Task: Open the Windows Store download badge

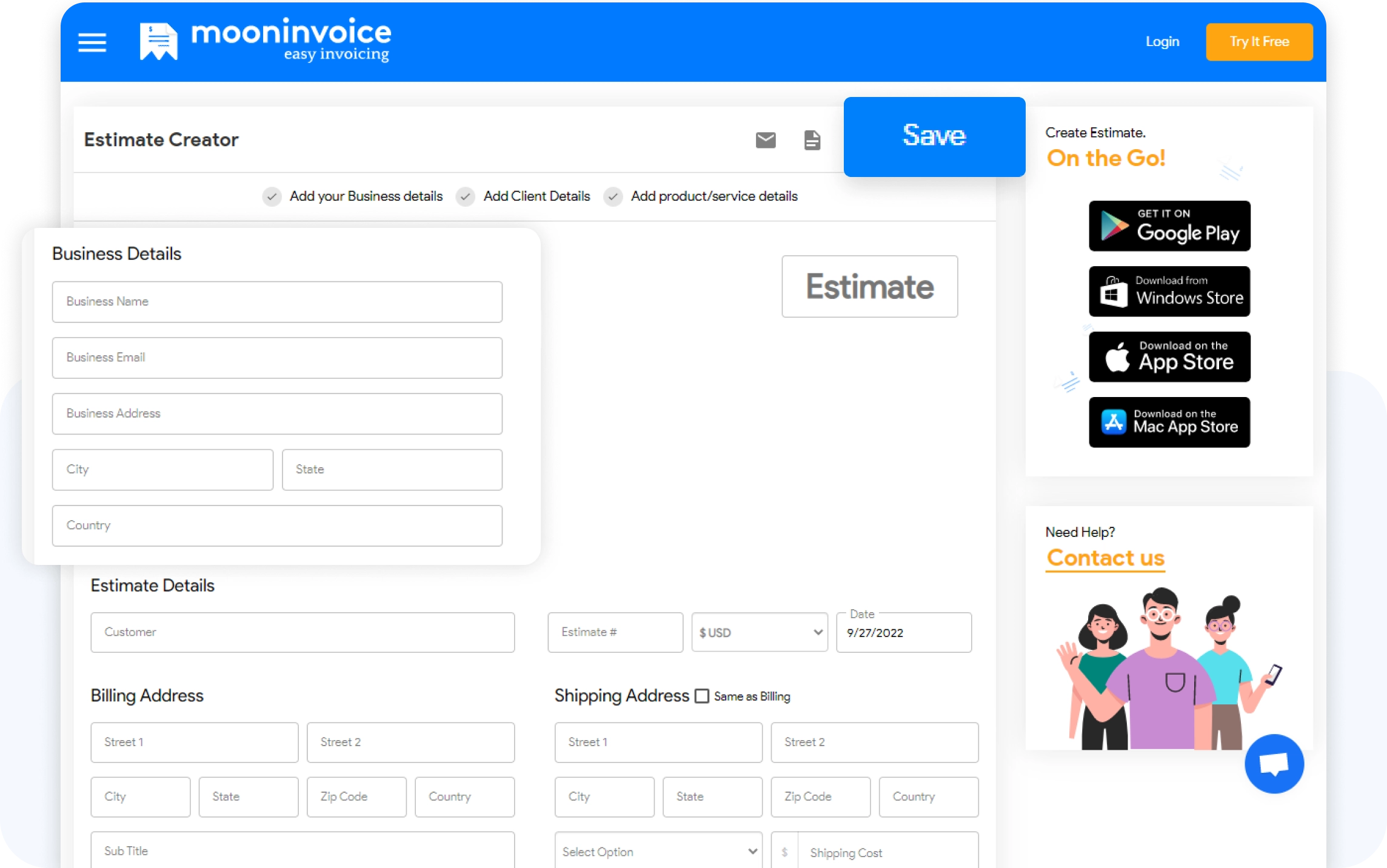Action: point(1169,292)
